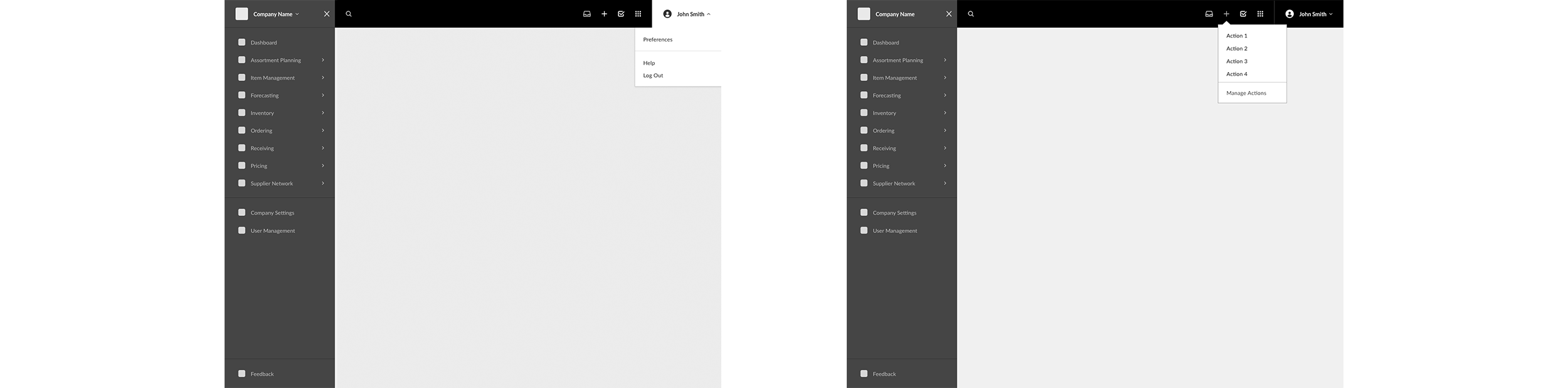Open Receiving in the left mockup sidebar
The width and height of the screenshot is (1568, 388).
[262, 148]
